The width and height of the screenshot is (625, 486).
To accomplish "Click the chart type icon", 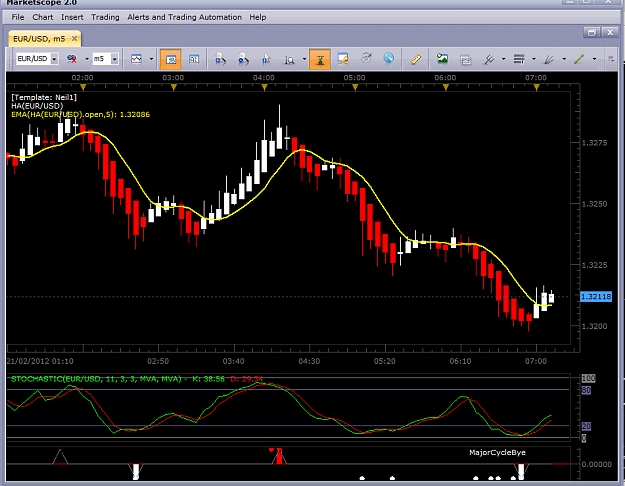I will coord(136,59).
